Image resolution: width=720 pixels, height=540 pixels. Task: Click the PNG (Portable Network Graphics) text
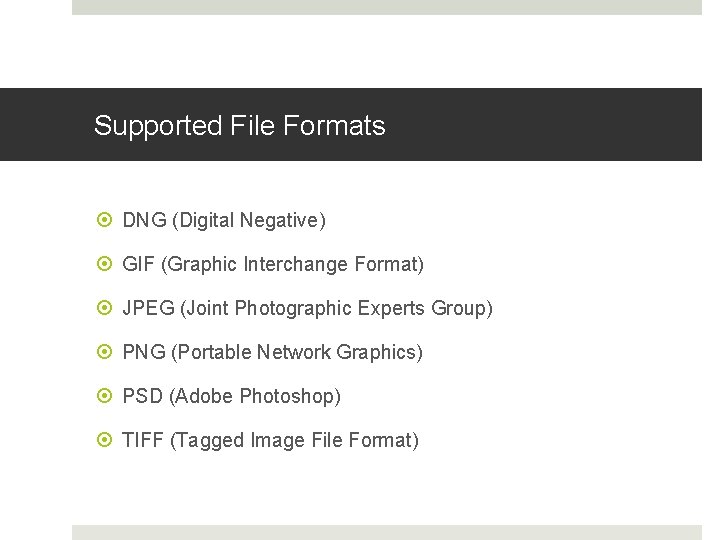[x=272, y=353]
